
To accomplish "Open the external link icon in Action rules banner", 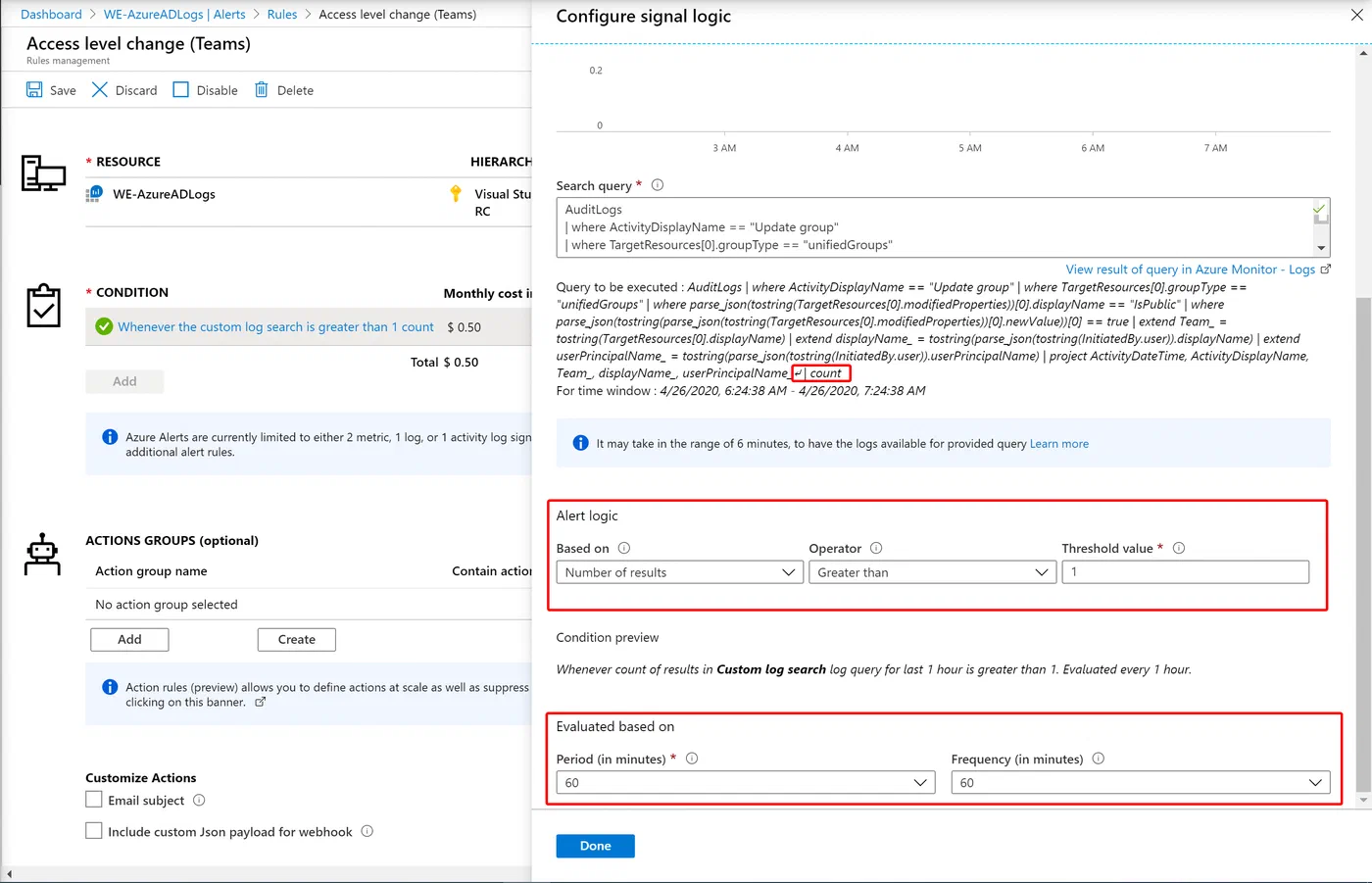I will coord(261,702).
